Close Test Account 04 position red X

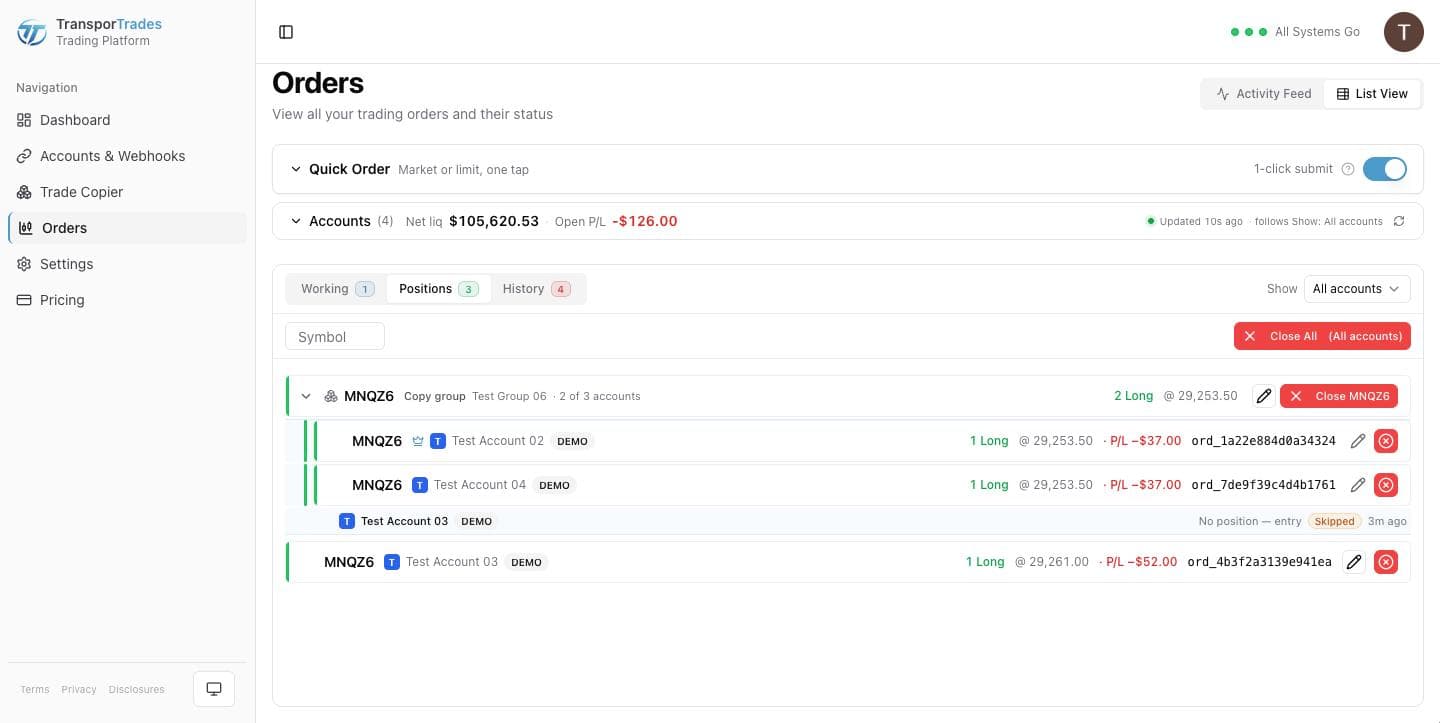tap(1386, 485)
